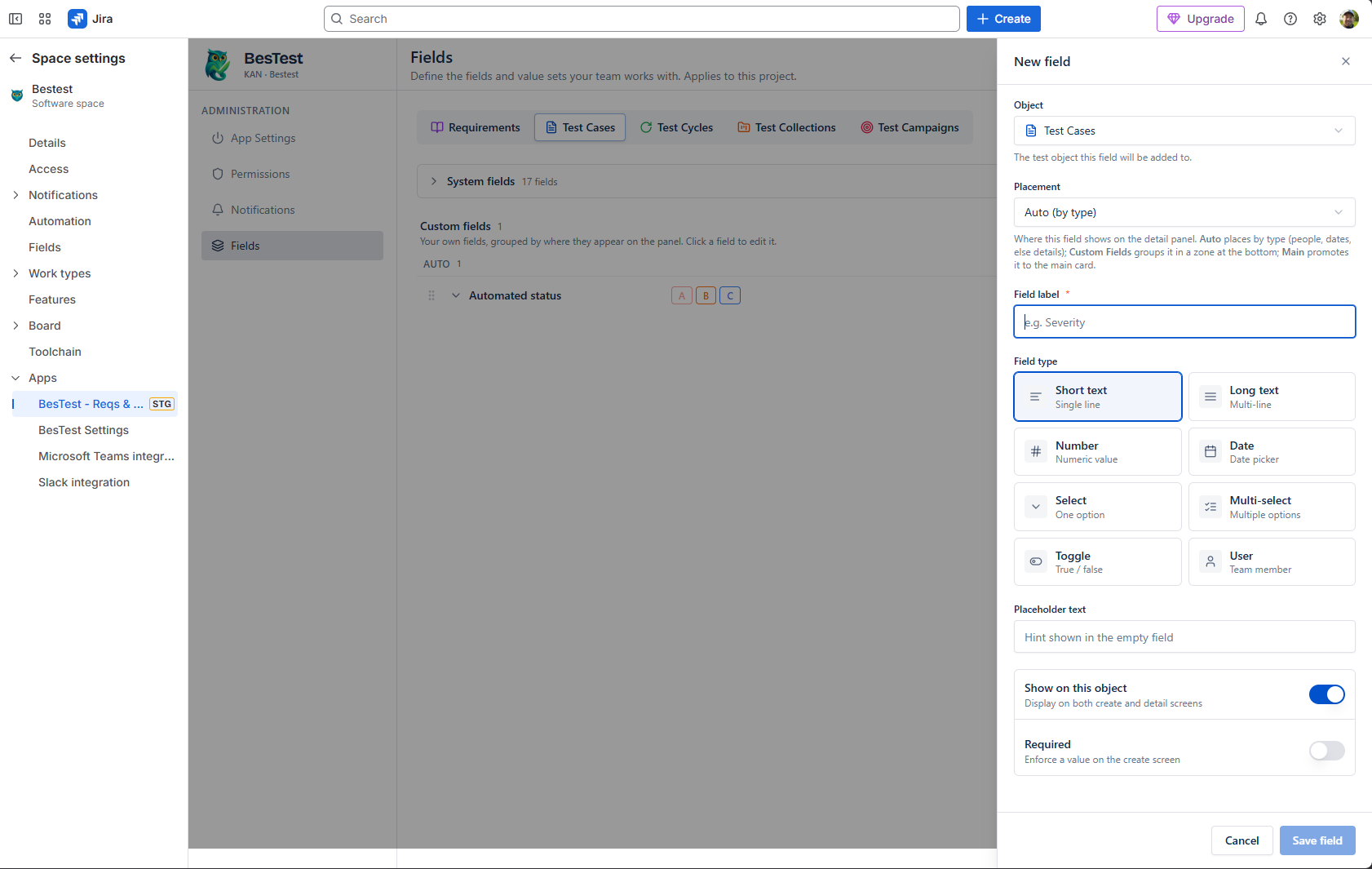The height and width of the screenshot is (869, 1372).
Task: Select Multi-select field type
Action: coord(1272,507)
